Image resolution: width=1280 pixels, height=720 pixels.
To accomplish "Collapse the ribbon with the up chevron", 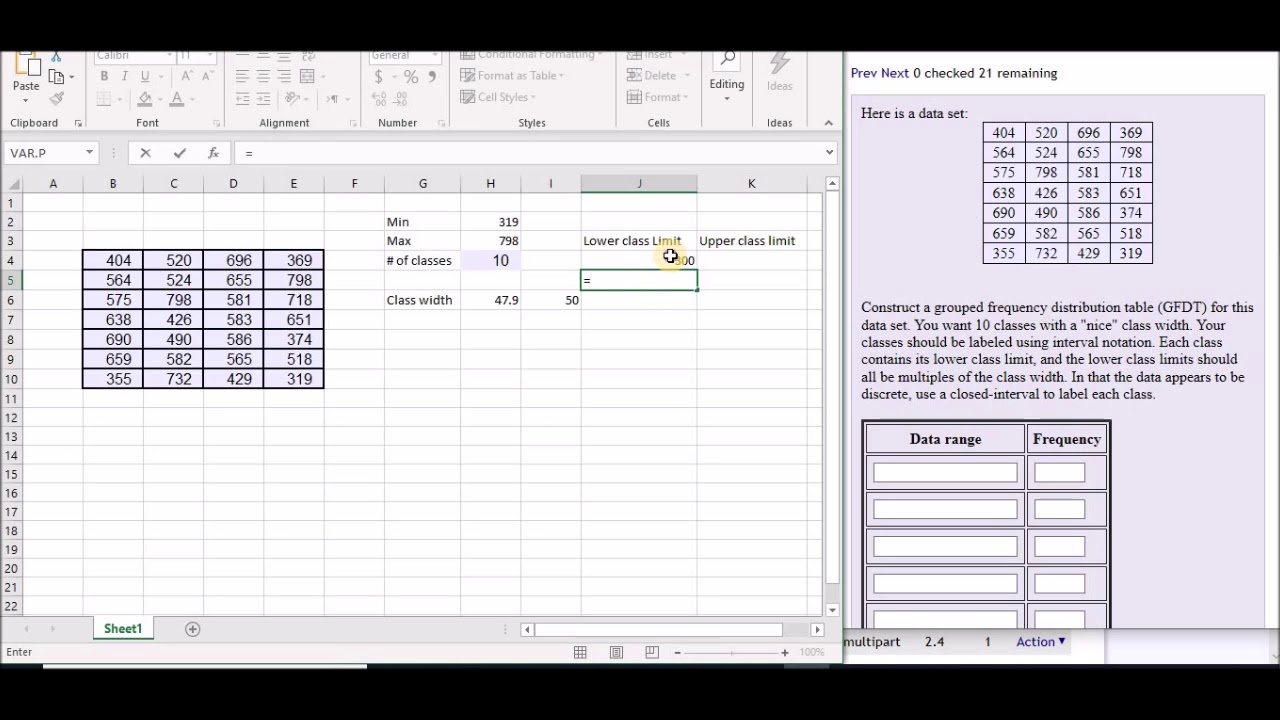I will pyautogui.click(x=828, y=123).
